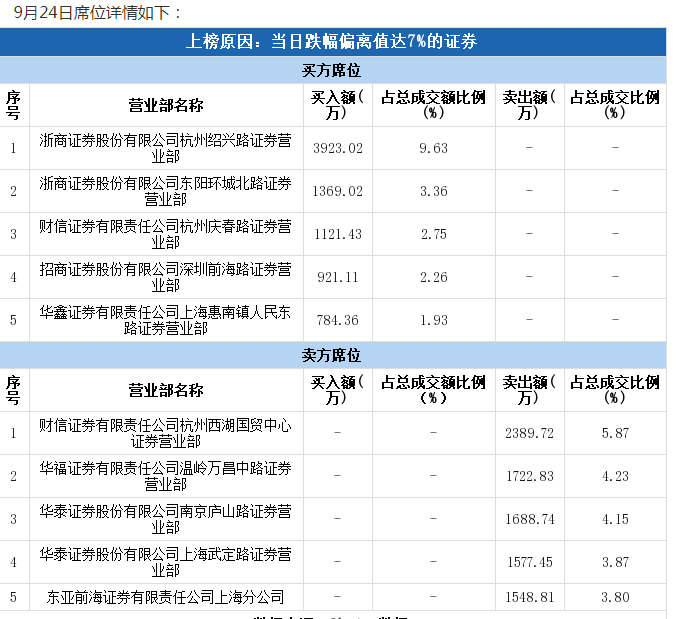Click 招商证券股份有限公司深圳前海路证券营业部
Screen dimensions: 677x619
click(x=166, y=277)
